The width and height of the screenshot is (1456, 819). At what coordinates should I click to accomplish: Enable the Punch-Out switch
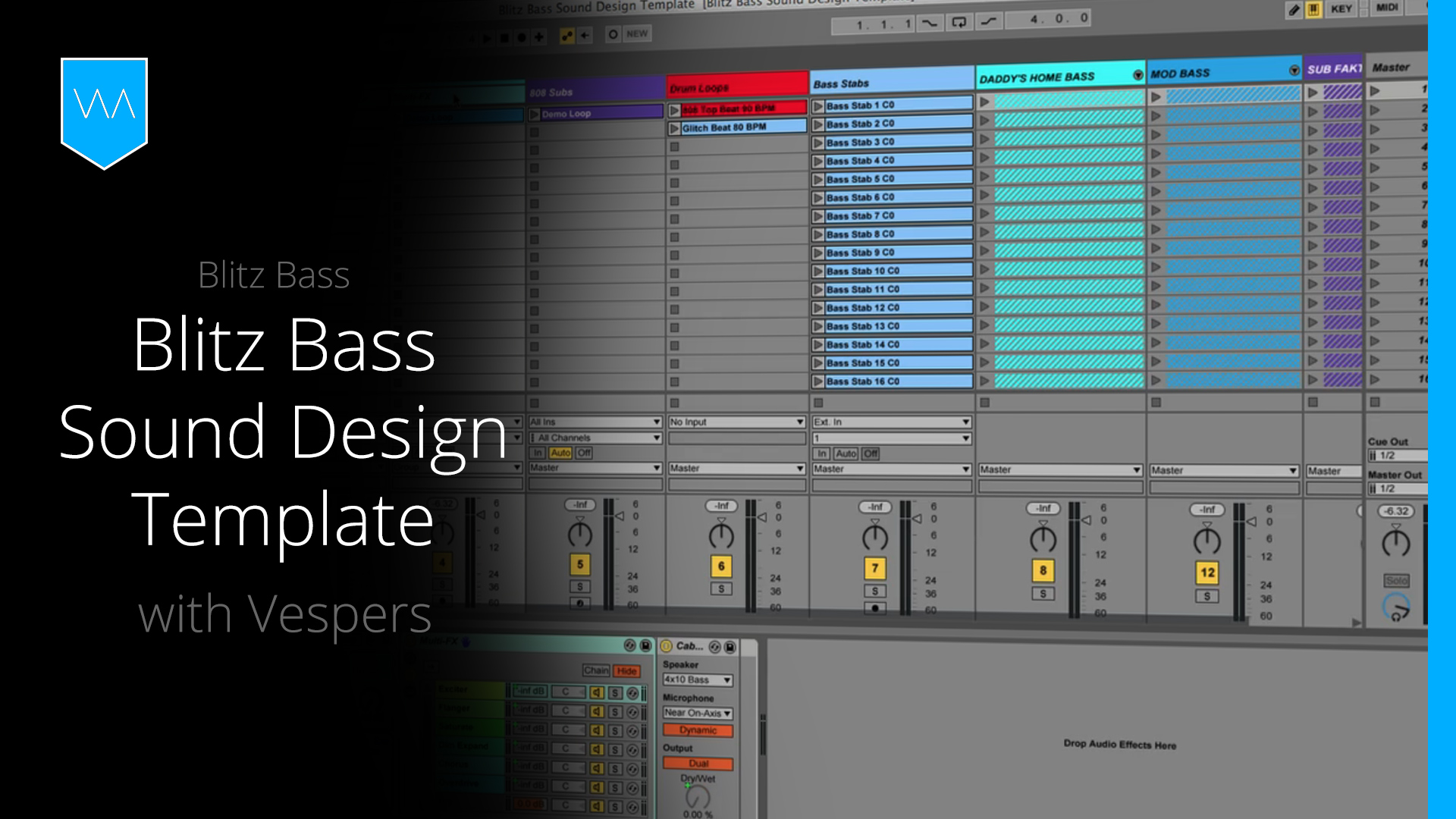(989, 21)
